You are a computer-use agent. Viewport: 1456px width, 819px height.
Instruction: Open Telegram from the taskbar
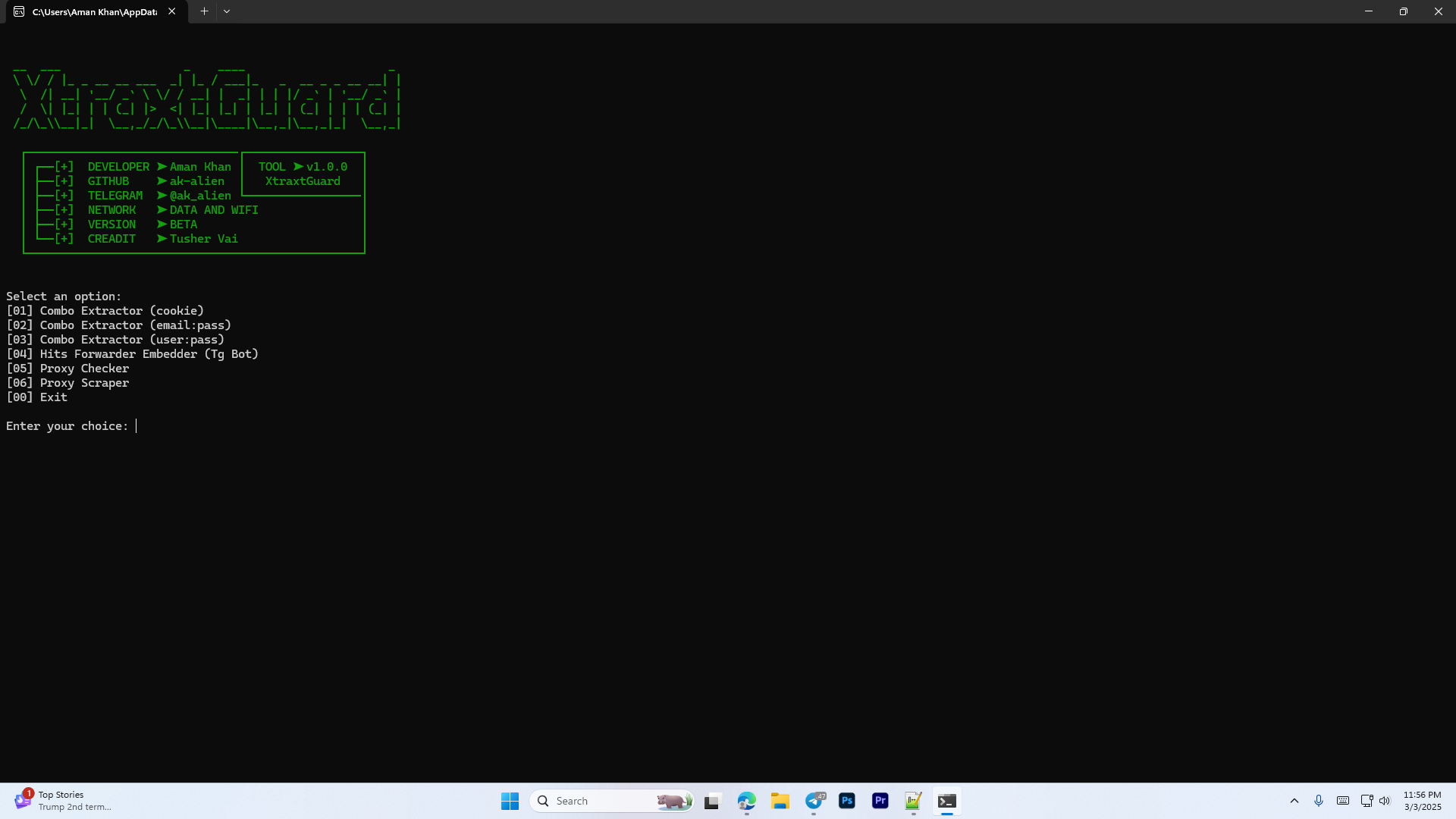click(x=814, y=801)
